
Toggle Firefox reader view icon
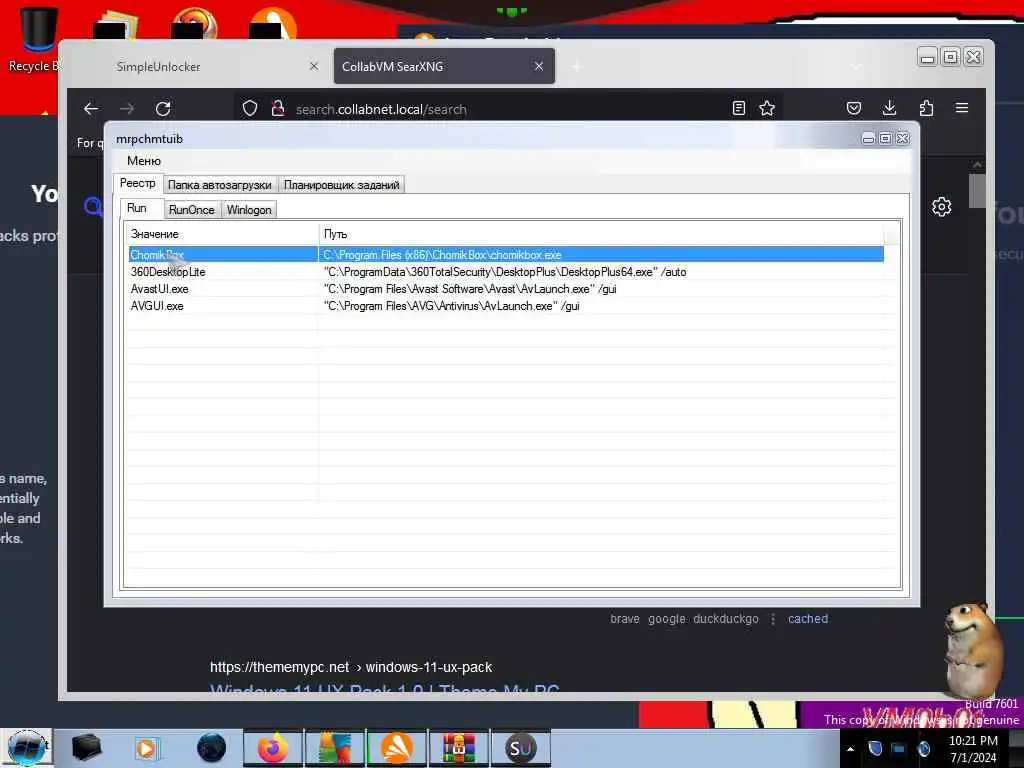(x=739, y=108)
